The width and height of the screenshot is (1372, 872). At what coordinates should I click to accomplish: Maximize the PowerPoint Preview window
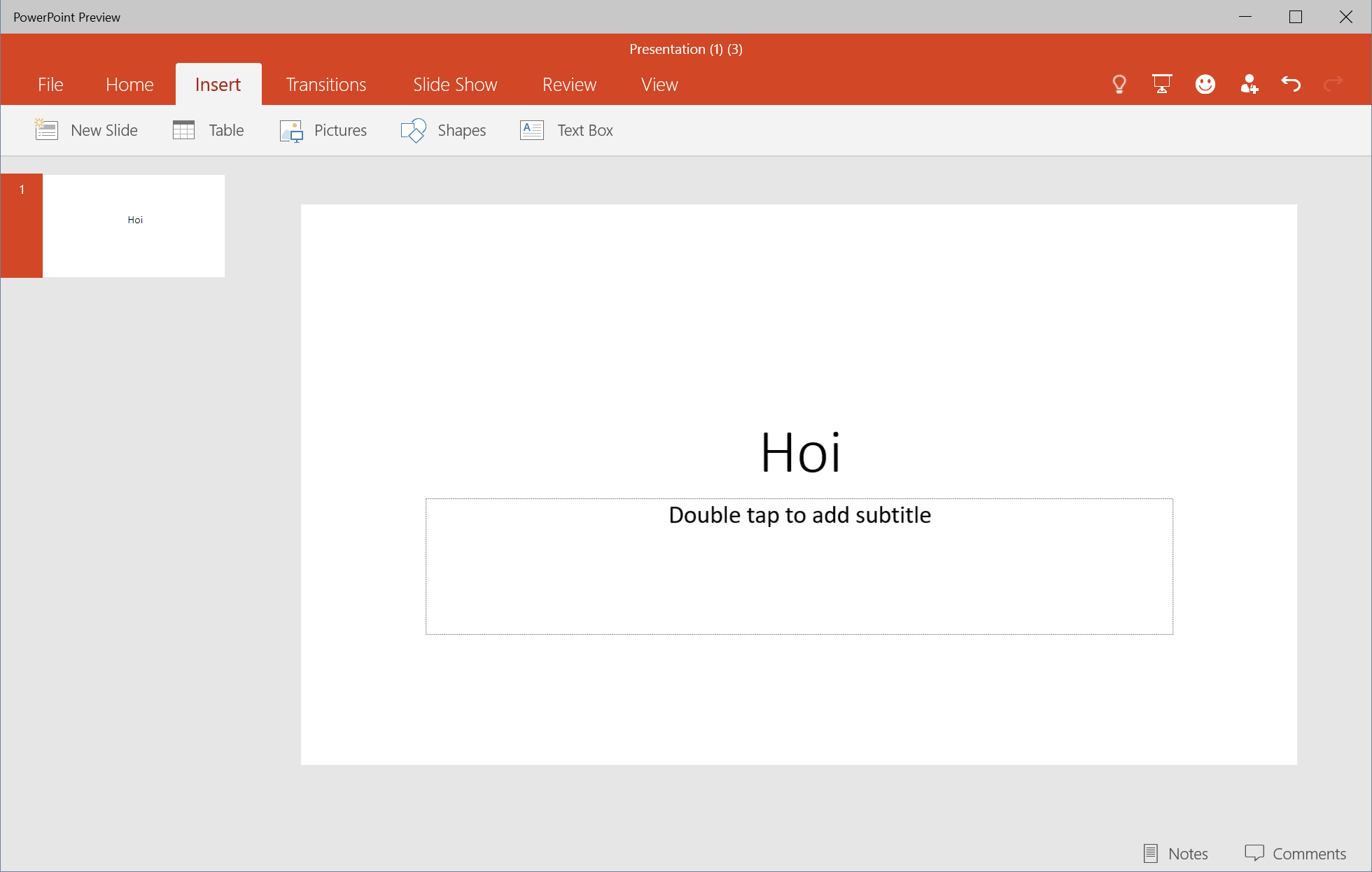pyautogui.click(x=1295, y=17)
